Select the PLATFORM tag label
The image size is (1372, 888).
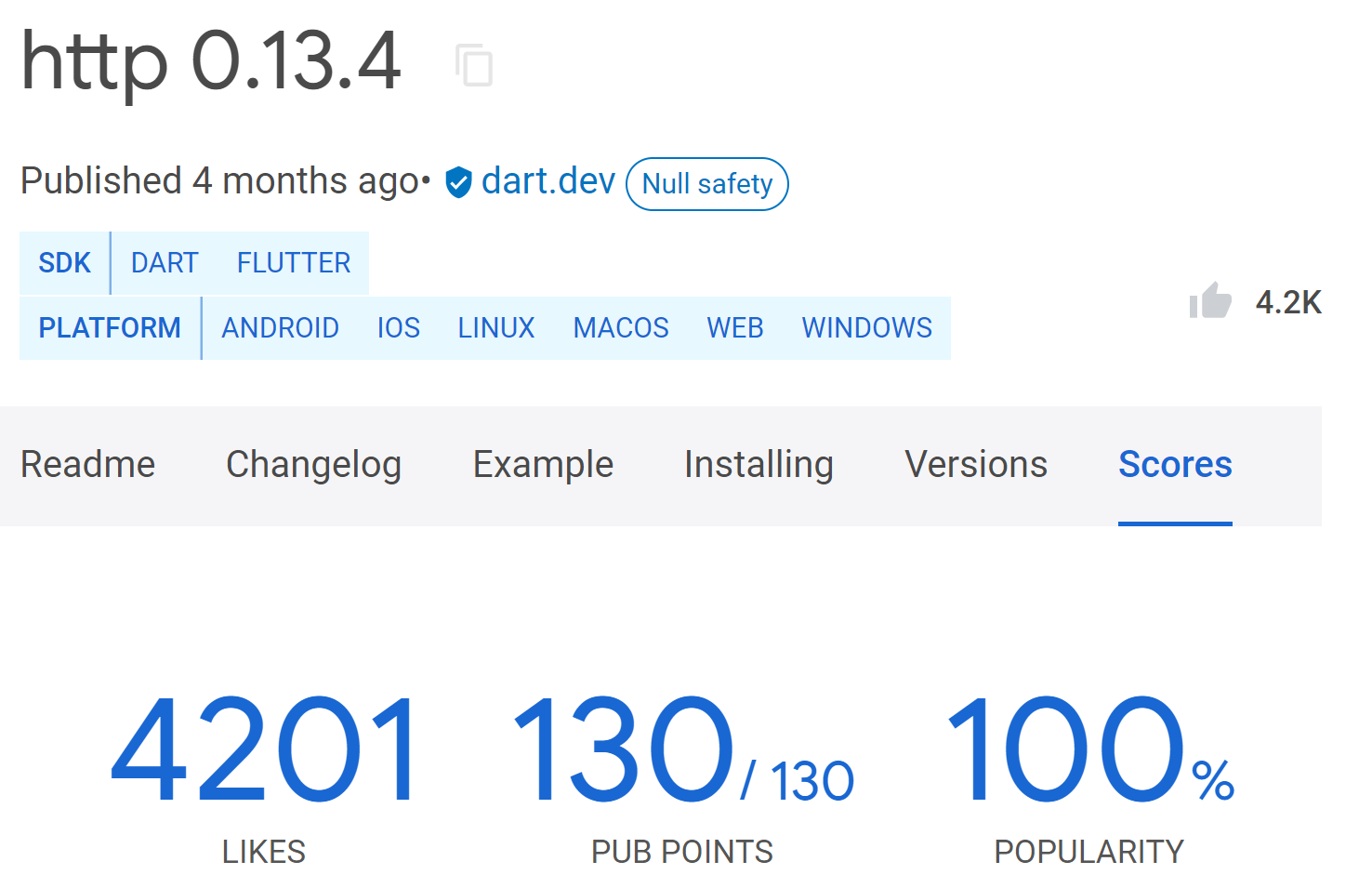point(110,328)
